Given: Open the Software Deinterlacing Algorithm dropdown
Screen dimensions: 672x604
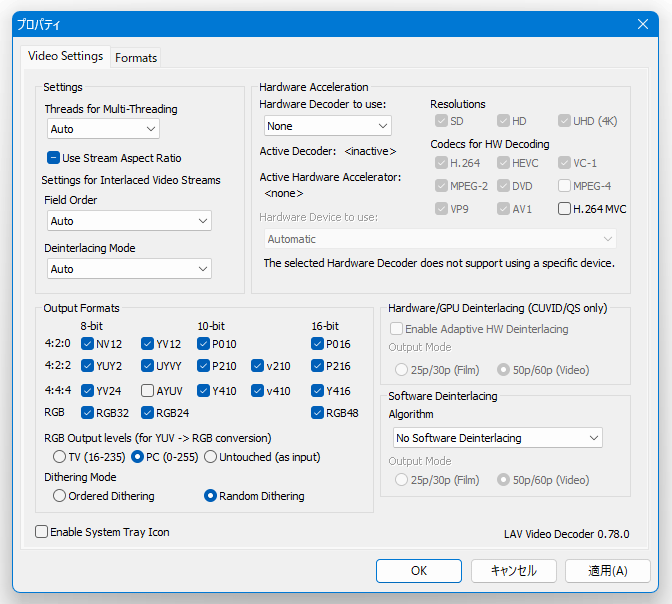Looking at the screenshot, I should pos(497,438).
